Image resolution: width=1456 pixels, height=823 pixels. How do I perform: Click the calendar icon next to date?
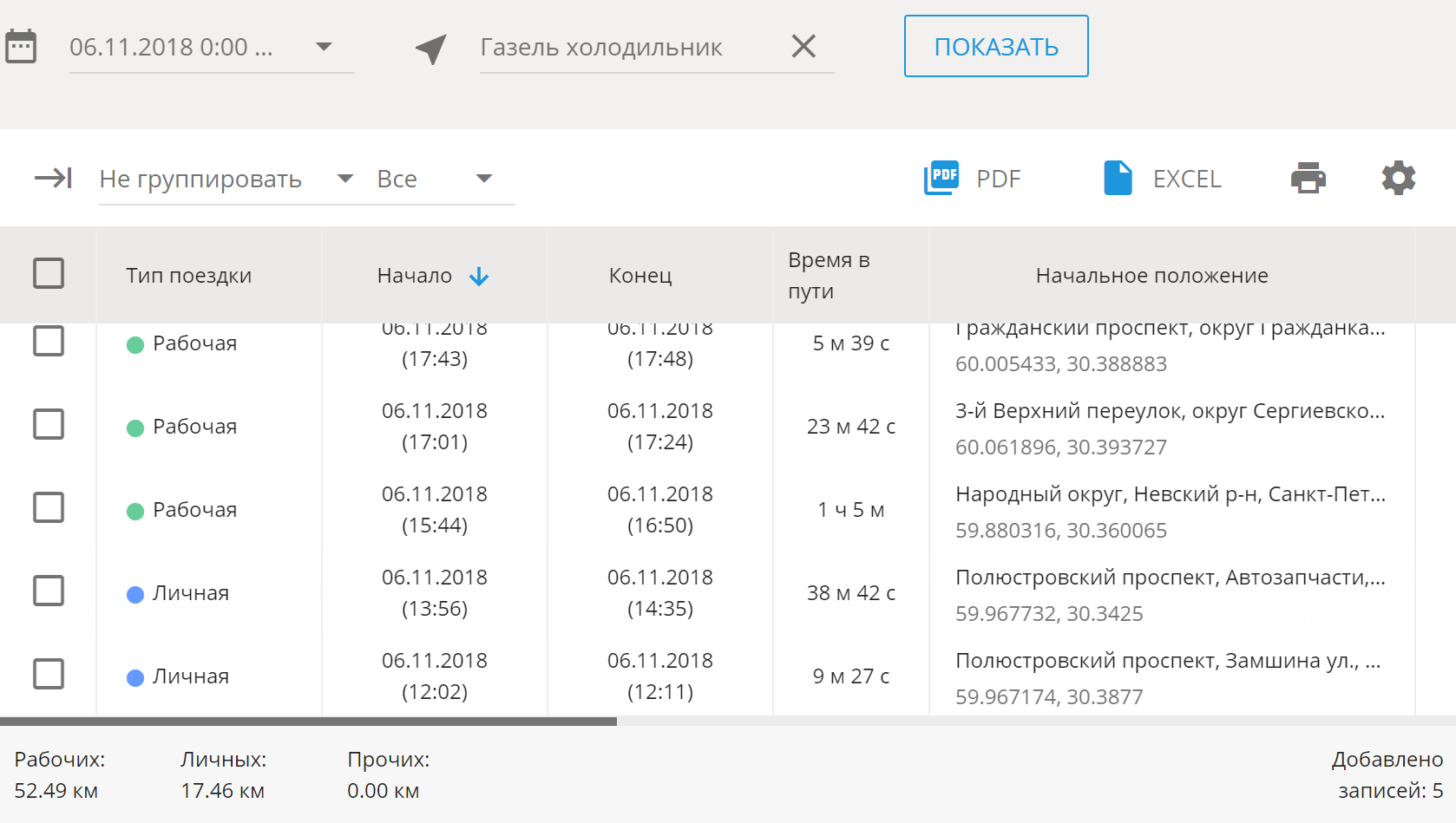(21, 47)
